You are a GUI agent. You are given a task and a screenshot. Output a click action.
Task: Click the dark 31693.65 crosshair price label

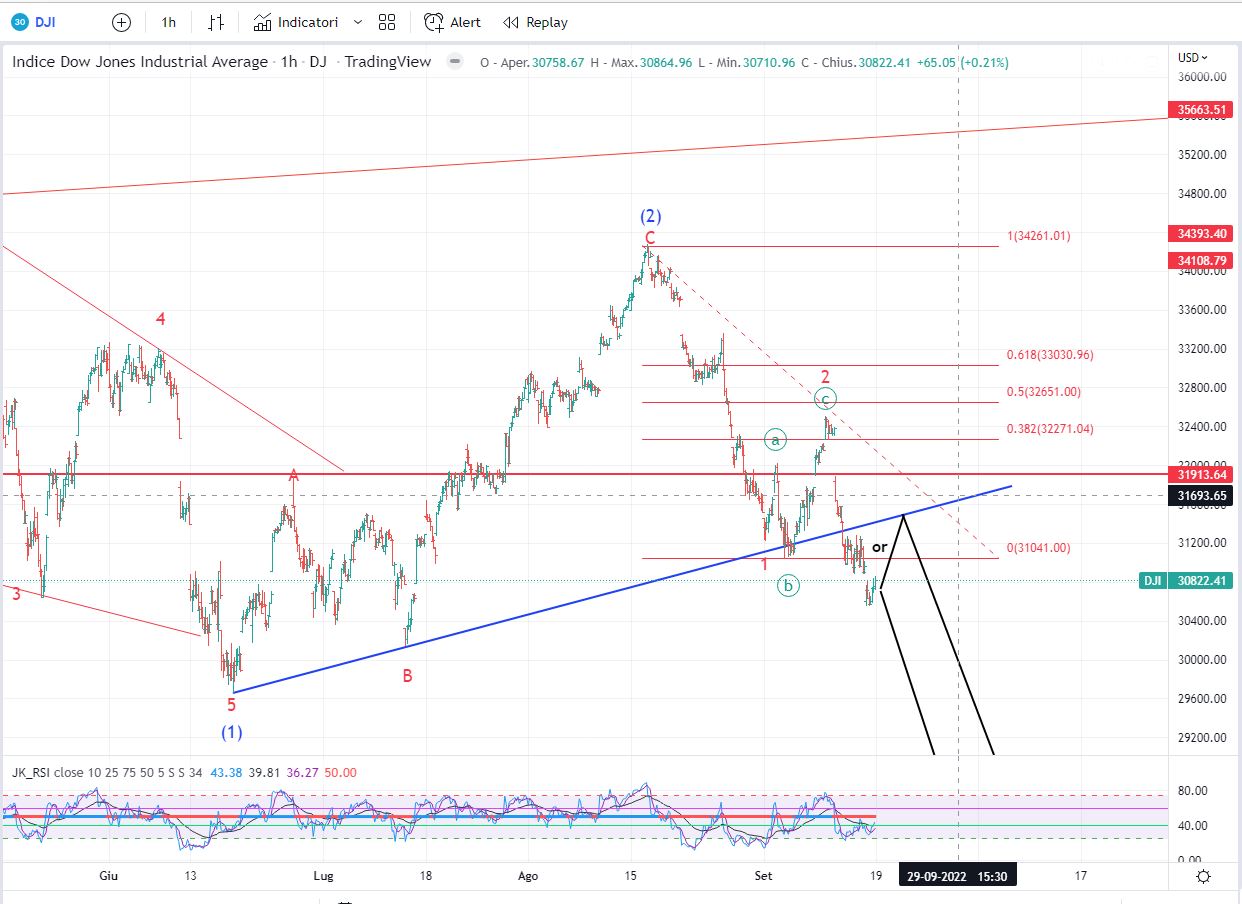click(1200, 495)
